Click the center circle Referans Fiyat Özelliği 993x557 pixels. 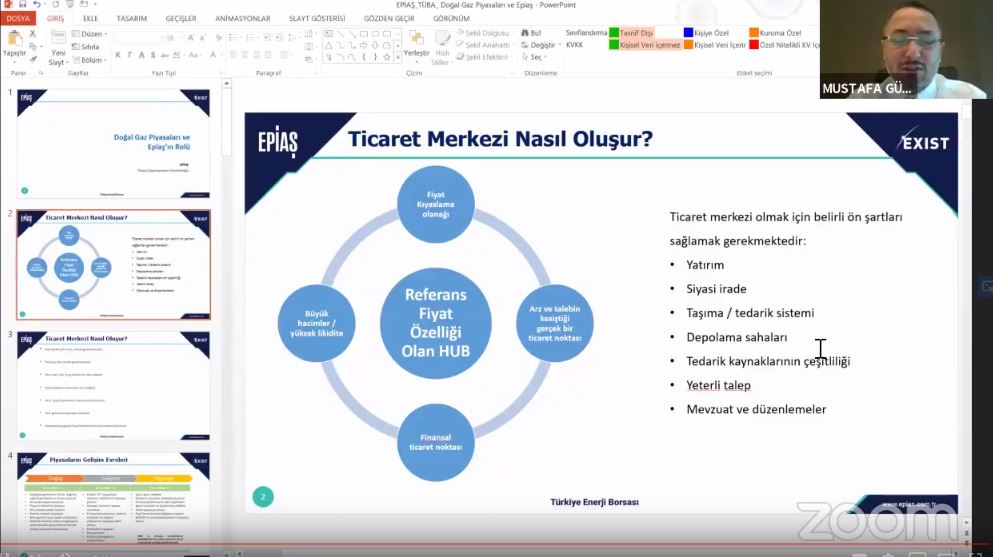click(436, 323)
